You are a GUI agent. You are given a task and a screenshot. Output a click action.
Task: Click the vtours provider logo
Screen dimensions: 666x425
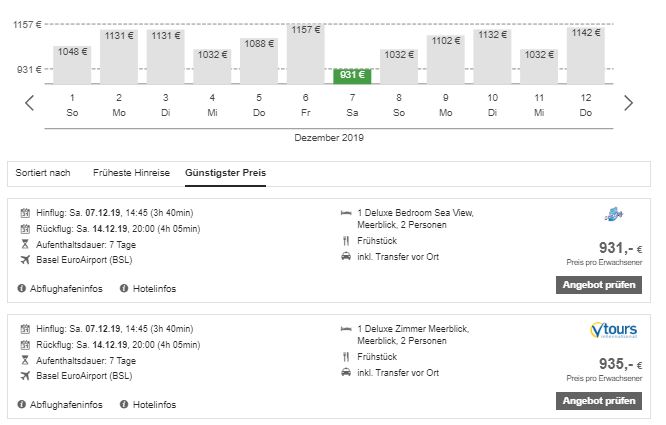coord(614,332)
